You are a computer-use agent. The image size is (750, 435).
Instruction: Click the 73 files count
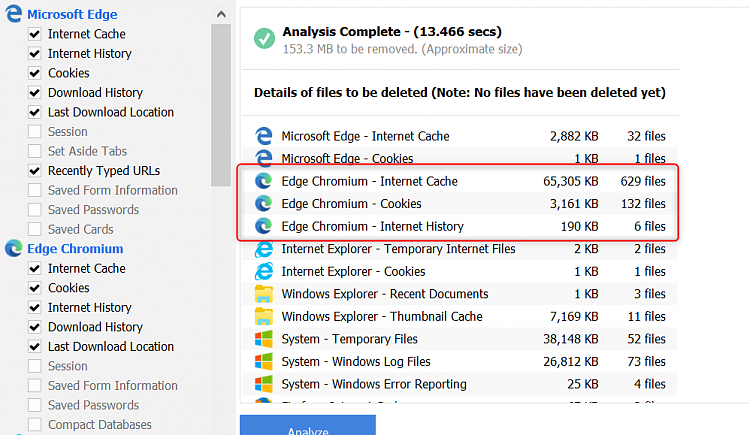coord(646,361)
